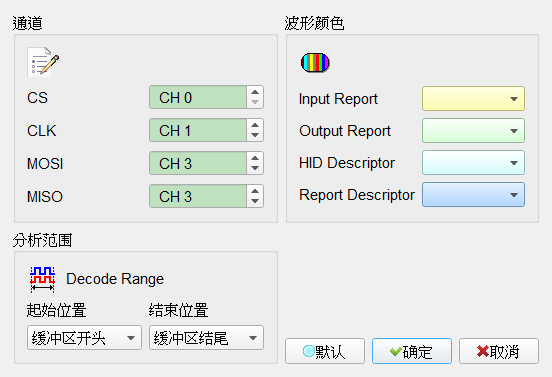
Task: Open the Output Report color dropdown
Action: (473, 131)
